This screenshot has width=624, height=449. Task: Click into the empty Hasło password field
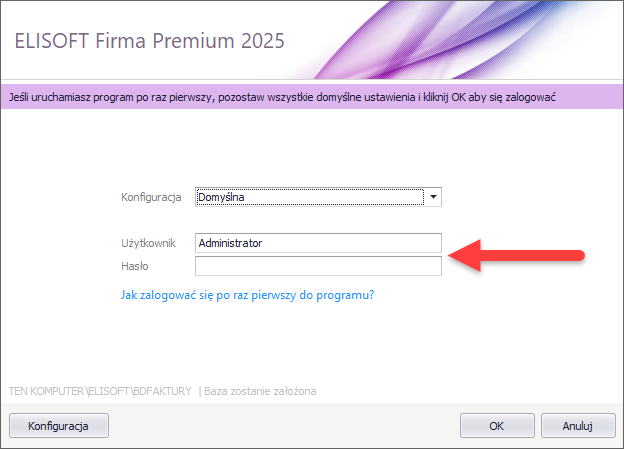(x=317, y=266)
